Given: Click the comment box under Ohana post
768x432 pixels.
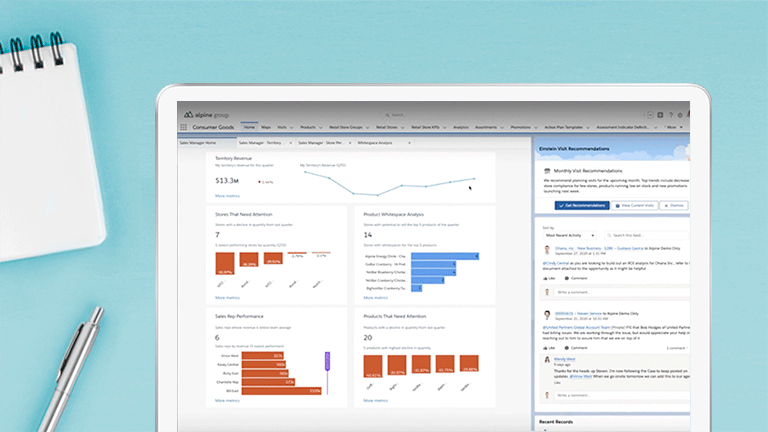Looking at the screenshot, I should tap(622, 292).
